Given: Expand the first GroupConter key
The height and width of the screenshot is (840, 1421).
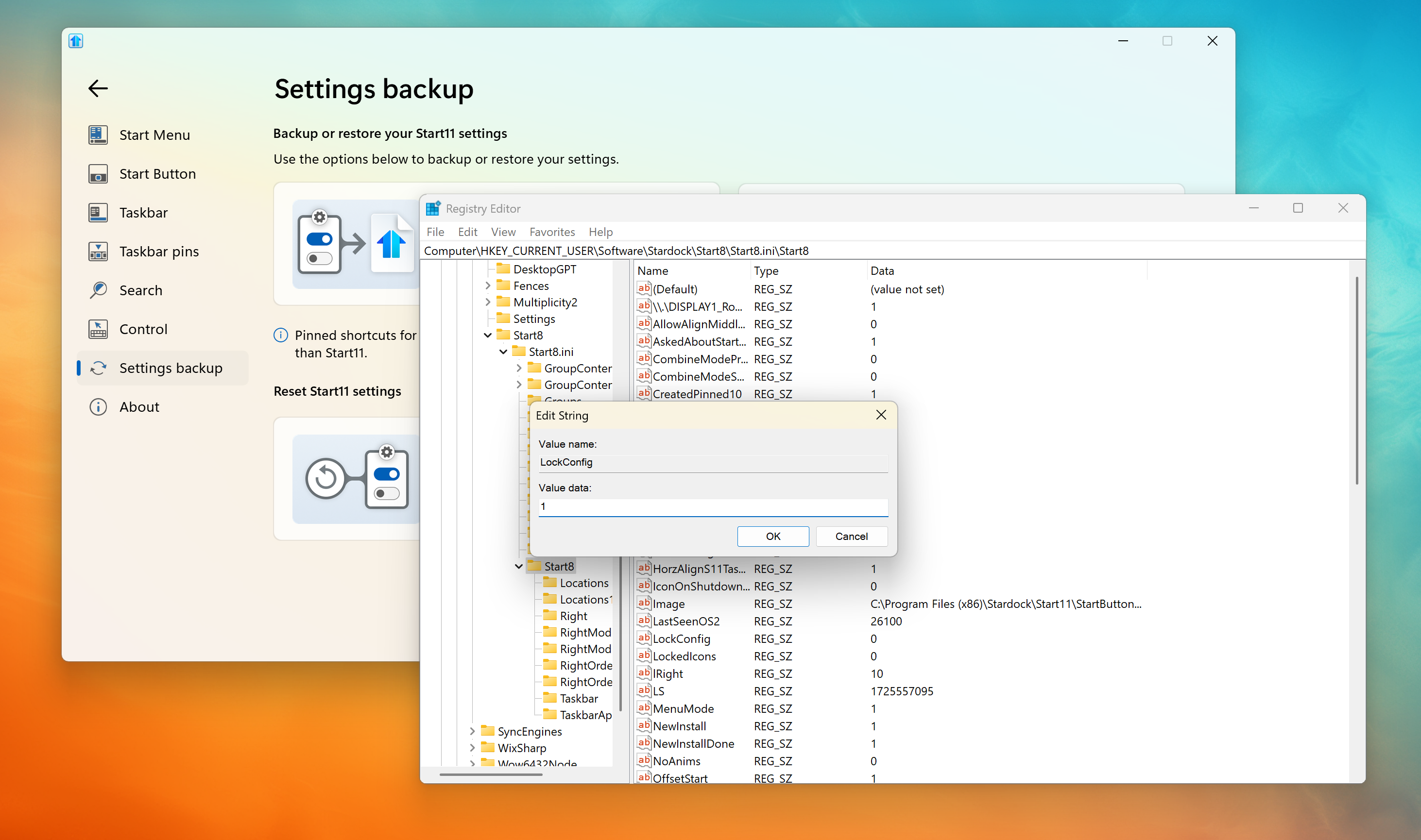Looking at the screenshot, I should [519, 368].
